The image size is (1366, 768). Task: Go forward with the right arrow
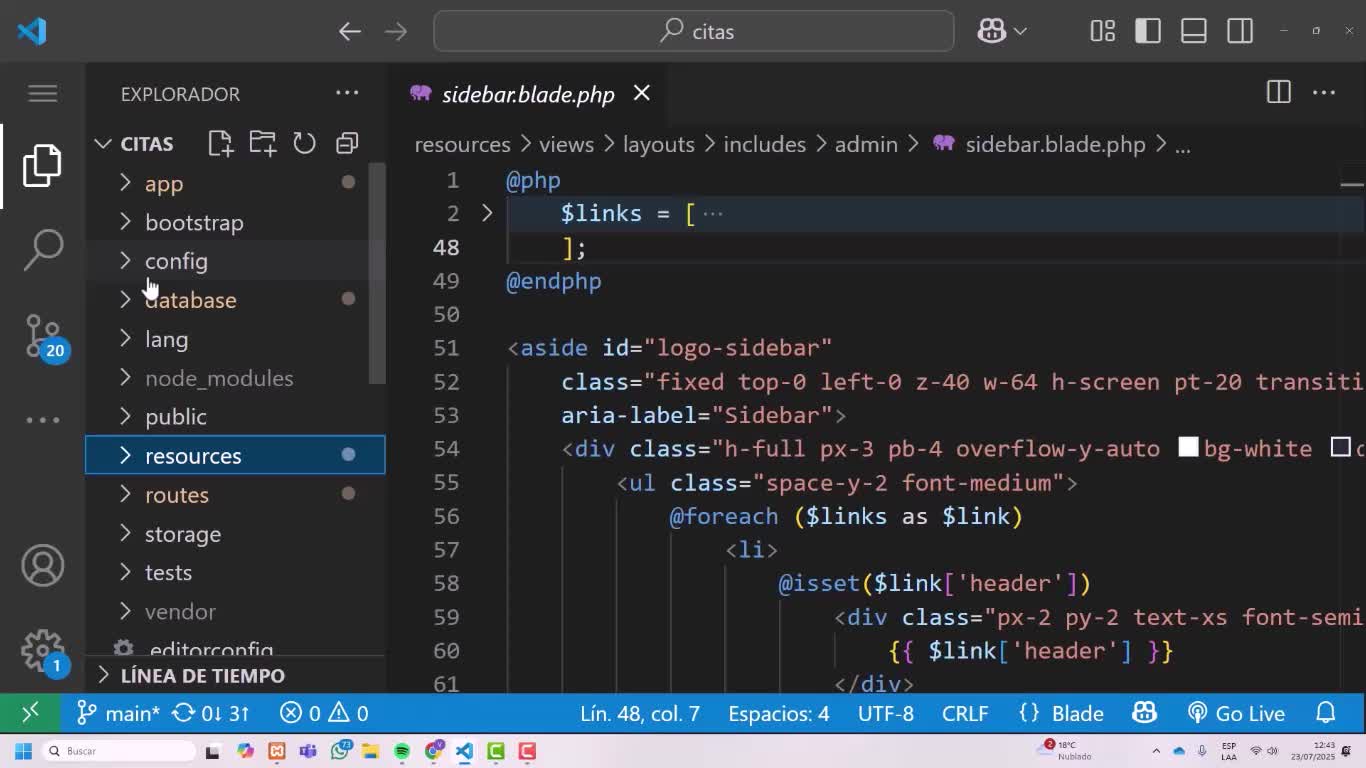coord(396,31)
